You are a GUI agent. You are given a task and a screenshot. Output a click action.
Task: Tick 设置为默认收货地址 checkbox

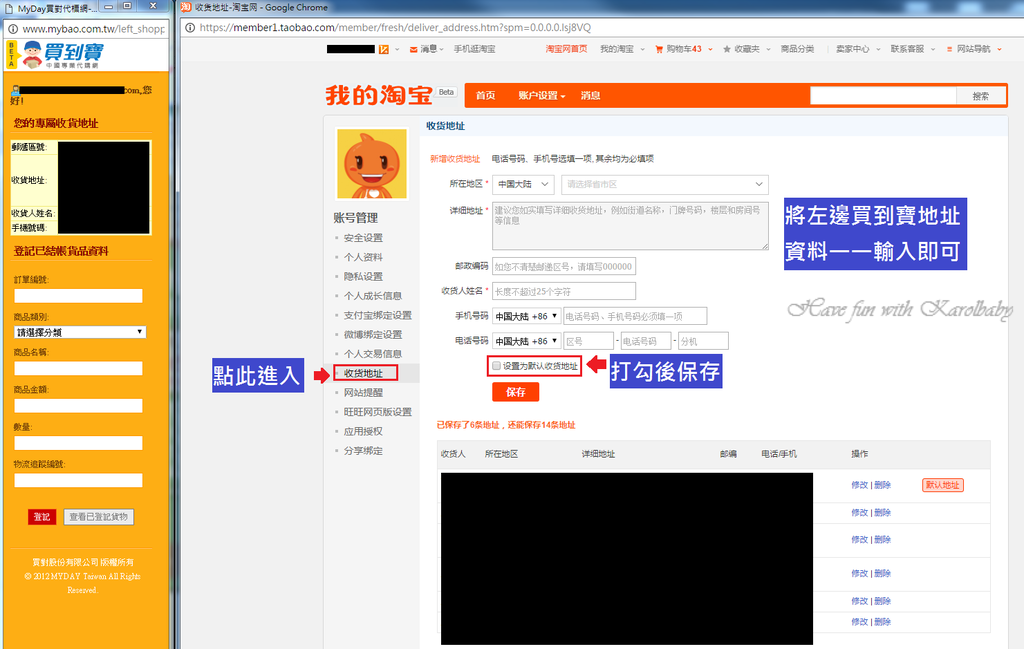[496, 366]
